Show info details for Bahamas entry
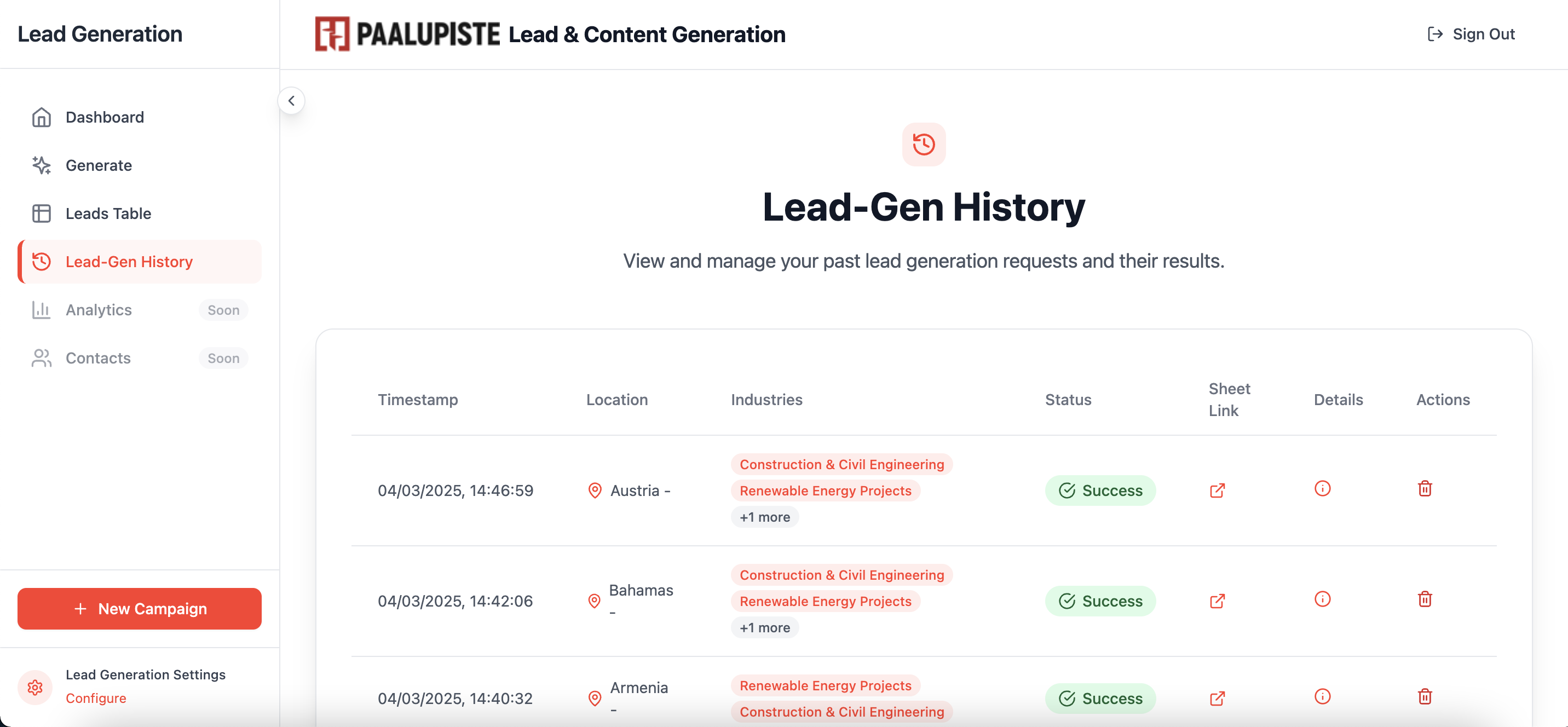This screenshot has height=727, width=1568. [x=1322, y=599]
